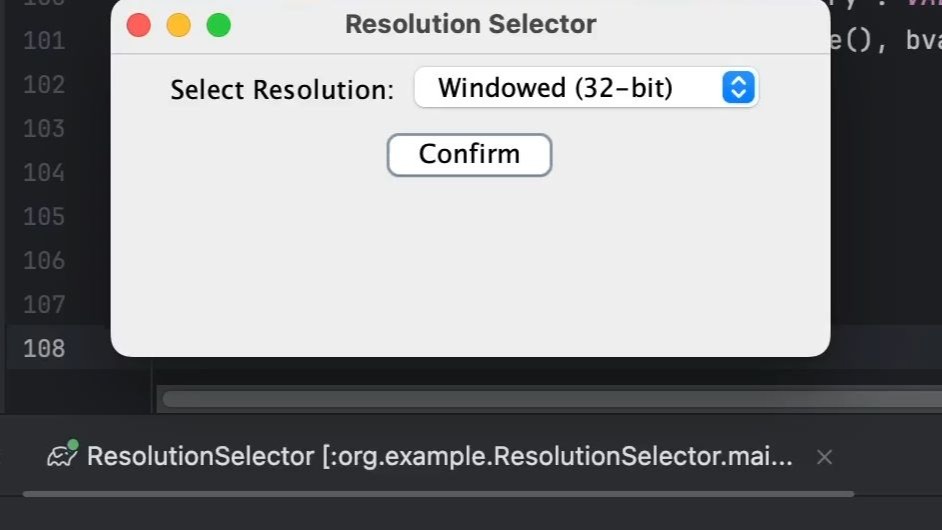
Task: Click the Confirm button
Action: point(469,154)
